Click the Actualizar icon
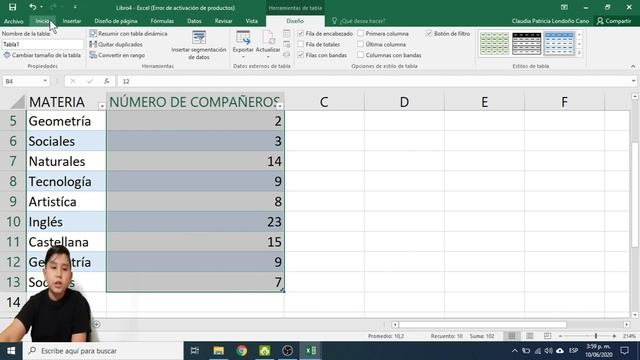This screenshot has height=360, width=640. click(268, 38)
